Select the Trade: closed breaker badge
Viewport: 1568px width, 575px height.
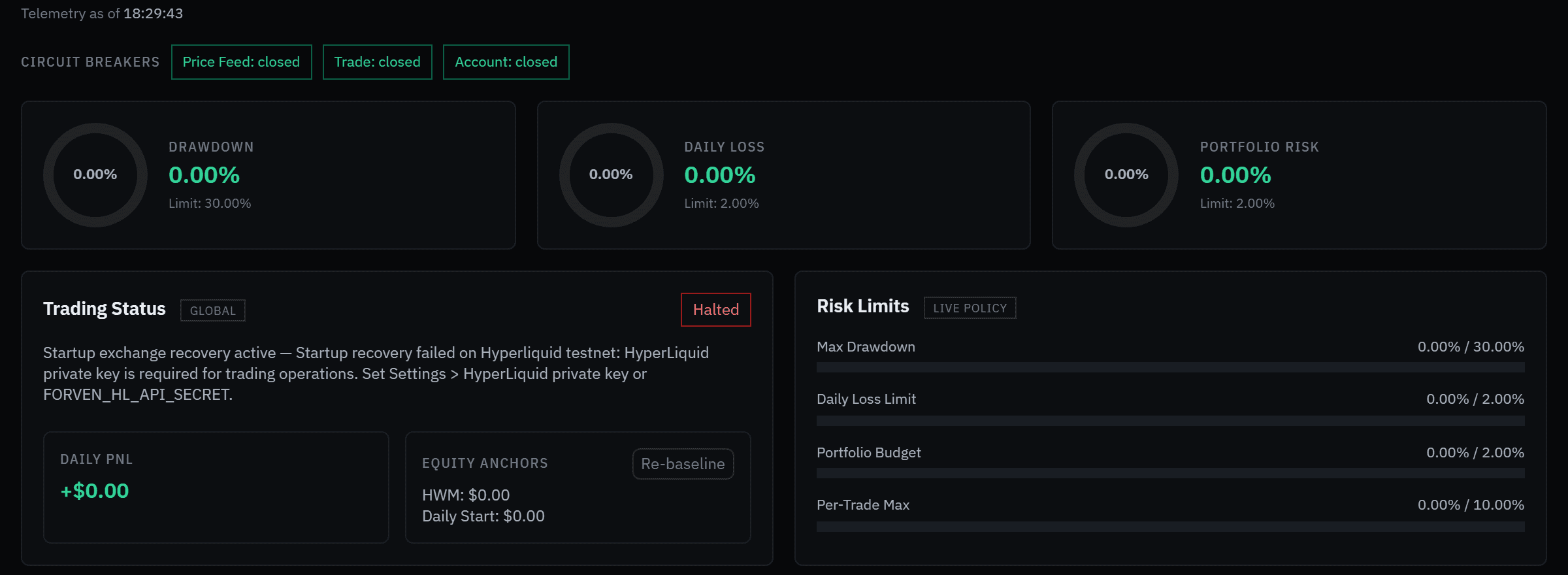(x=377, y=62)
